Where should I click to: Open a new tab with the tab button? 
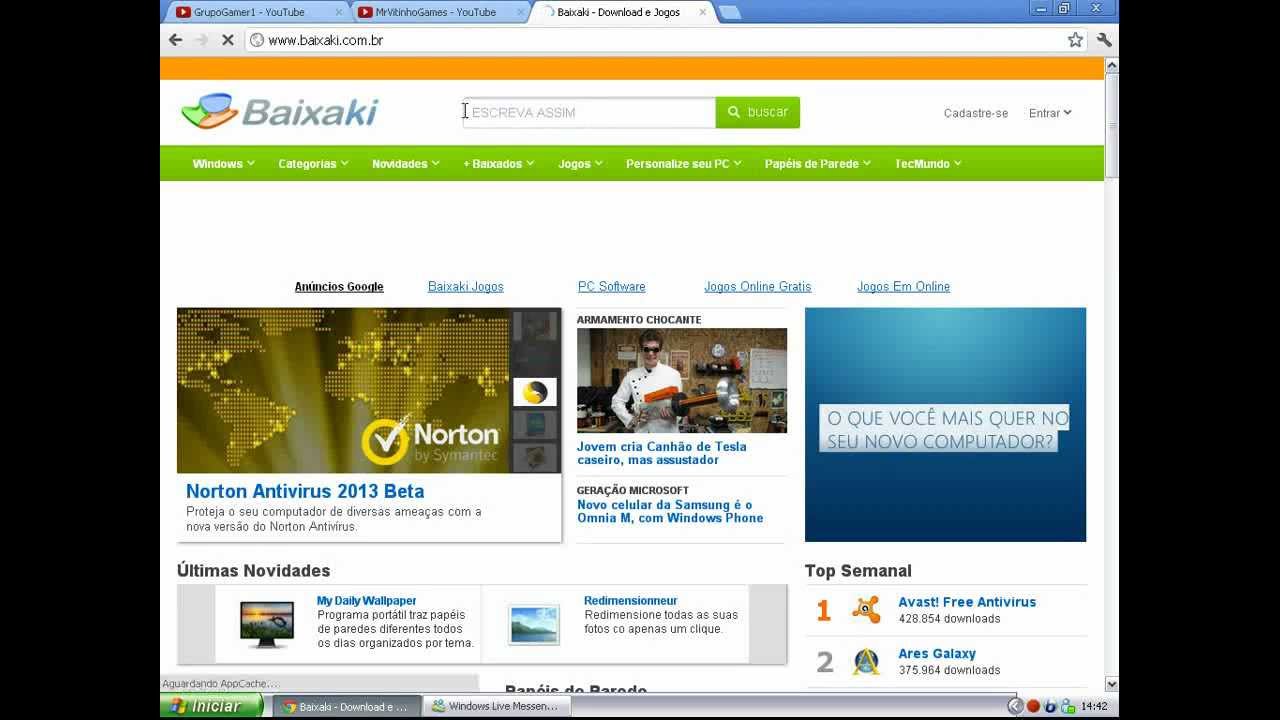coord(730,12)
